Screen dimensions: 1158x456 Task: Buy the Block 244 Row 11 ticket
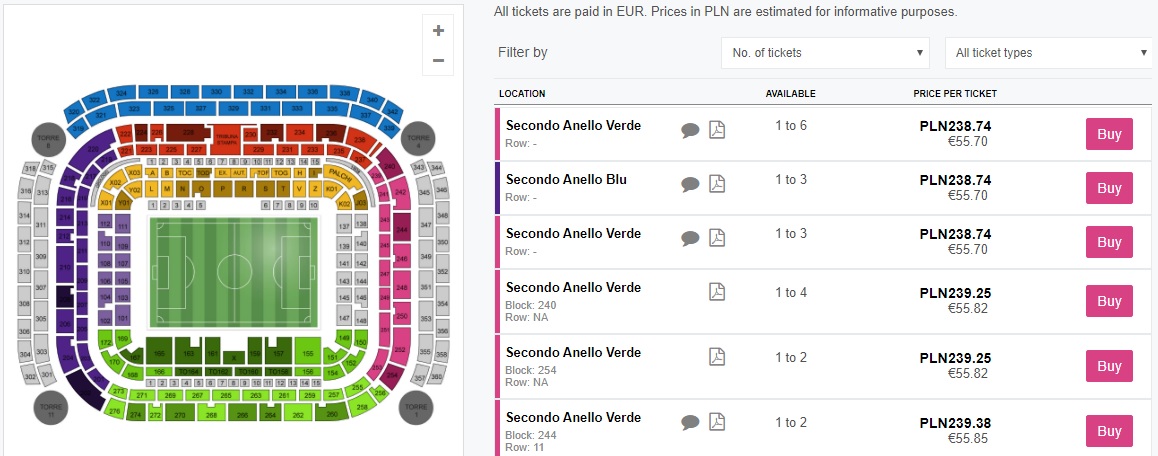(x=1109, y=431)
